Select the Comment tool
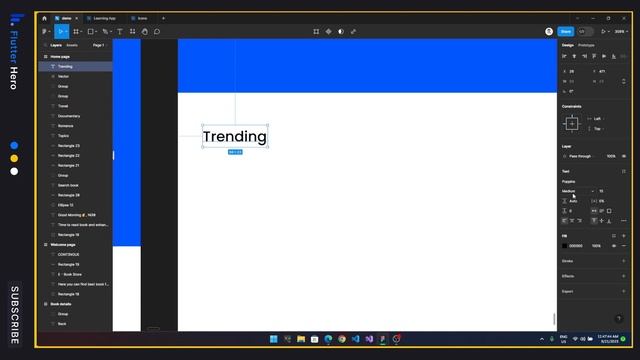The image size is (640, 360). pyautogui.click(x=157, y=31)
